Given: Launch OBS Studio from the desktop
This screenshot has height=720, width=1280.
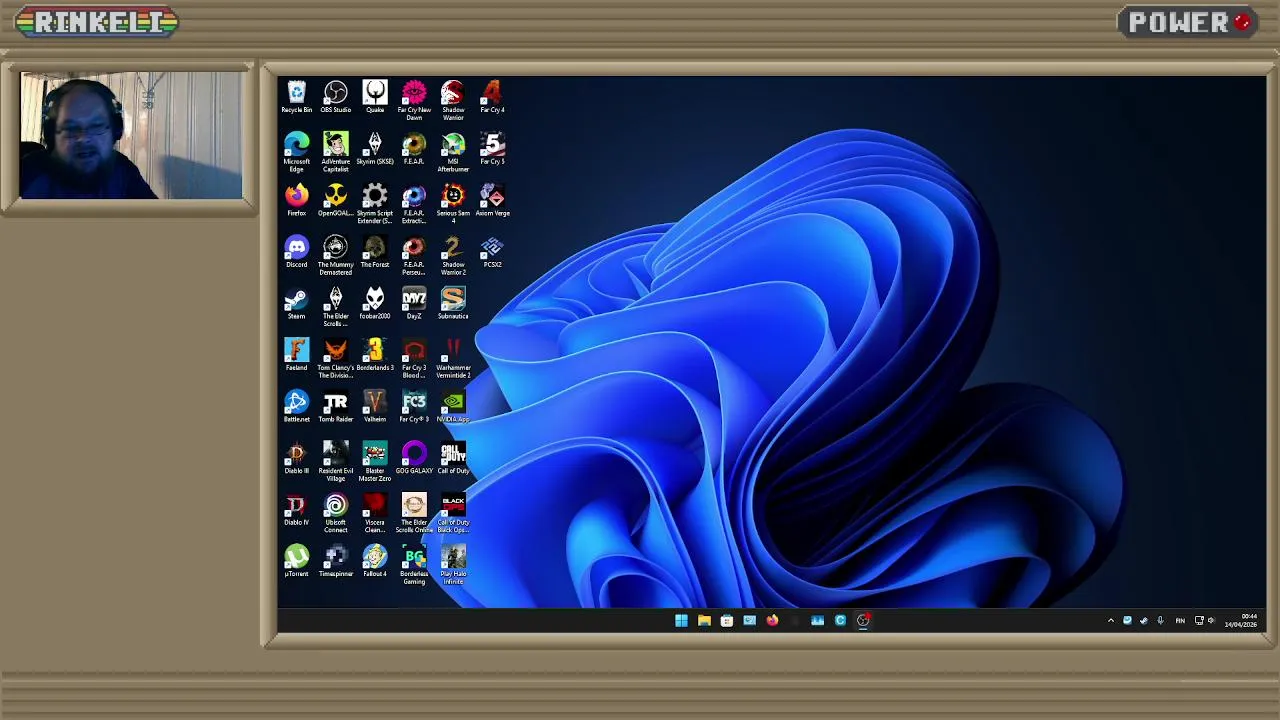Looking at the screenshot, I should click(x=335, y=94).
